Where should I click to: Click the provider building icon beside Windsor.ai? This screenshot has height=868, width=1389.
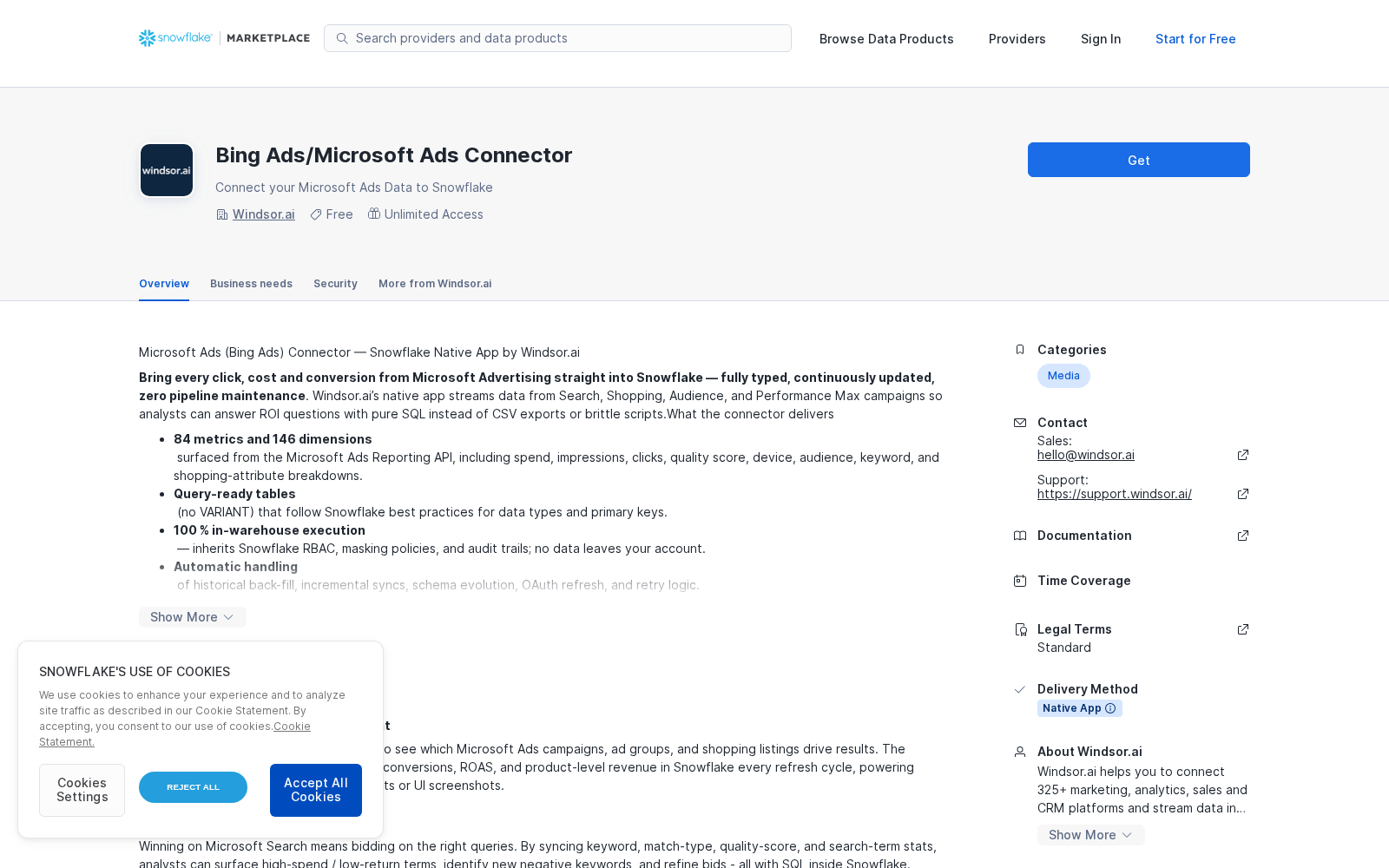(222, 214)
